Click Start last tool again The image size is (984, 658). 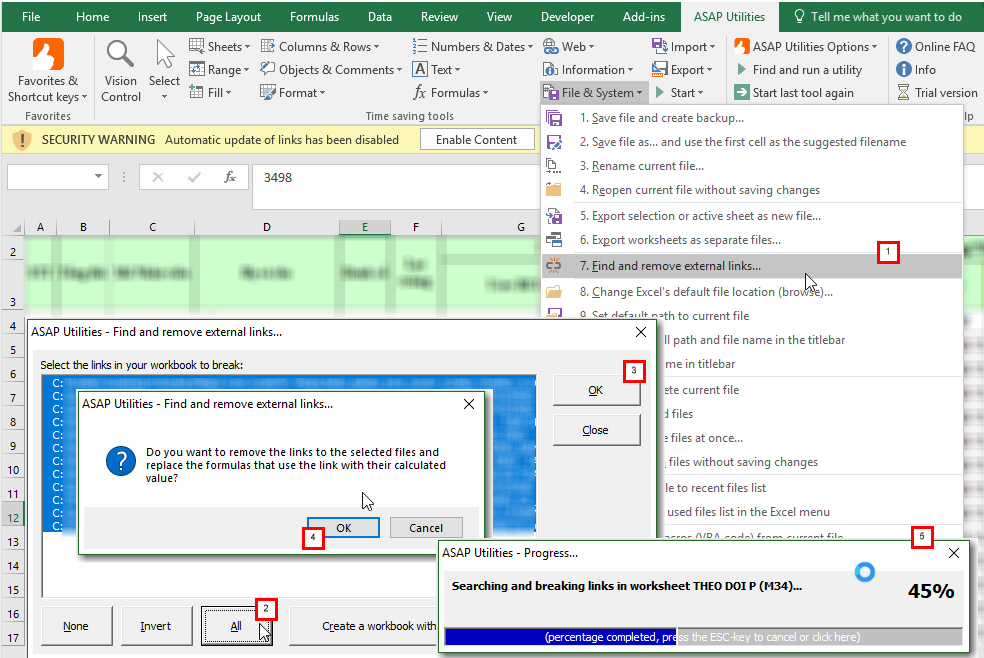[x=794, y=93]
